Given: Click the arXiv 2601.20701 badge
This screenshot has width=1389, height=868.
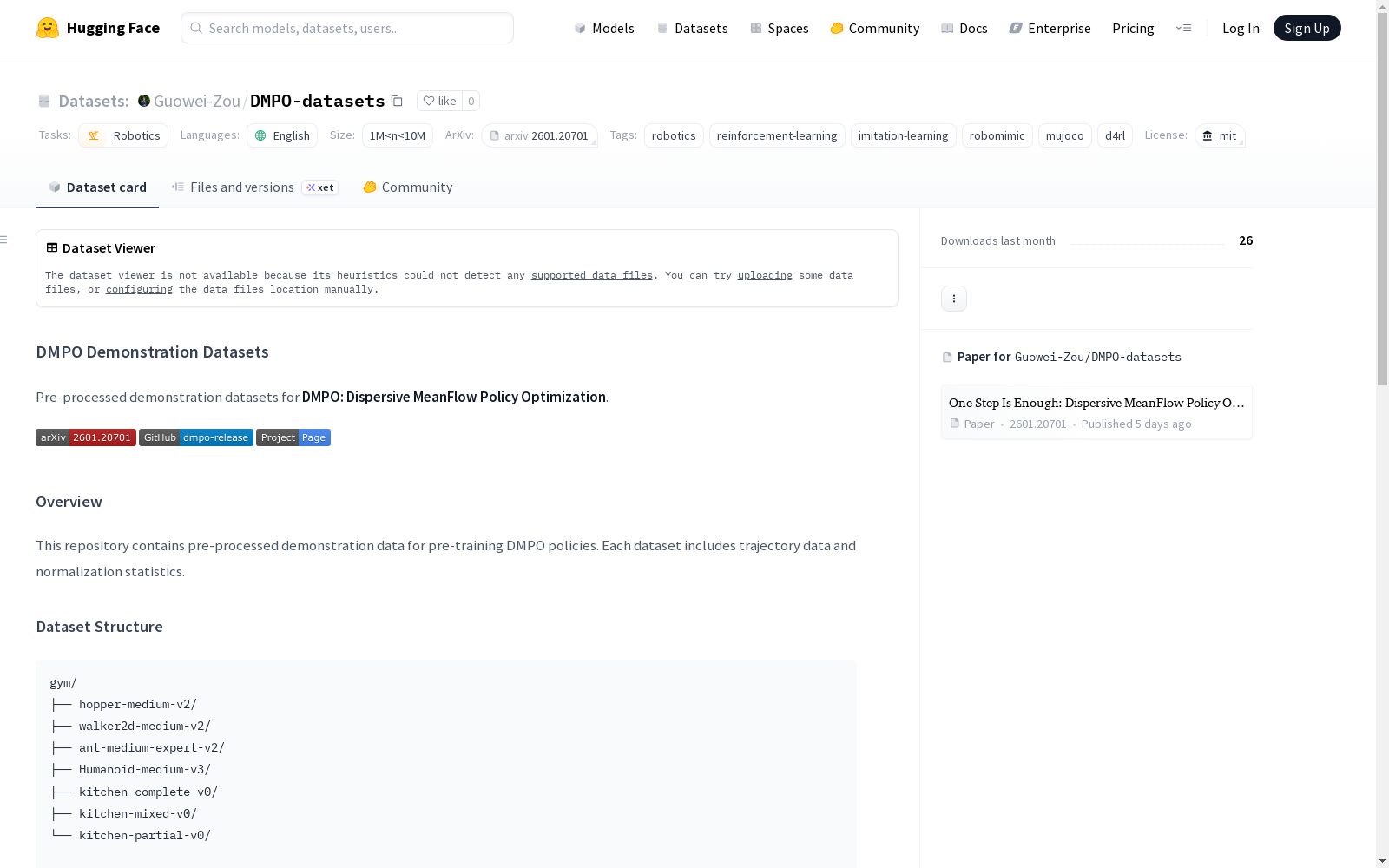Looking at the screenshot, I should 85,437.
